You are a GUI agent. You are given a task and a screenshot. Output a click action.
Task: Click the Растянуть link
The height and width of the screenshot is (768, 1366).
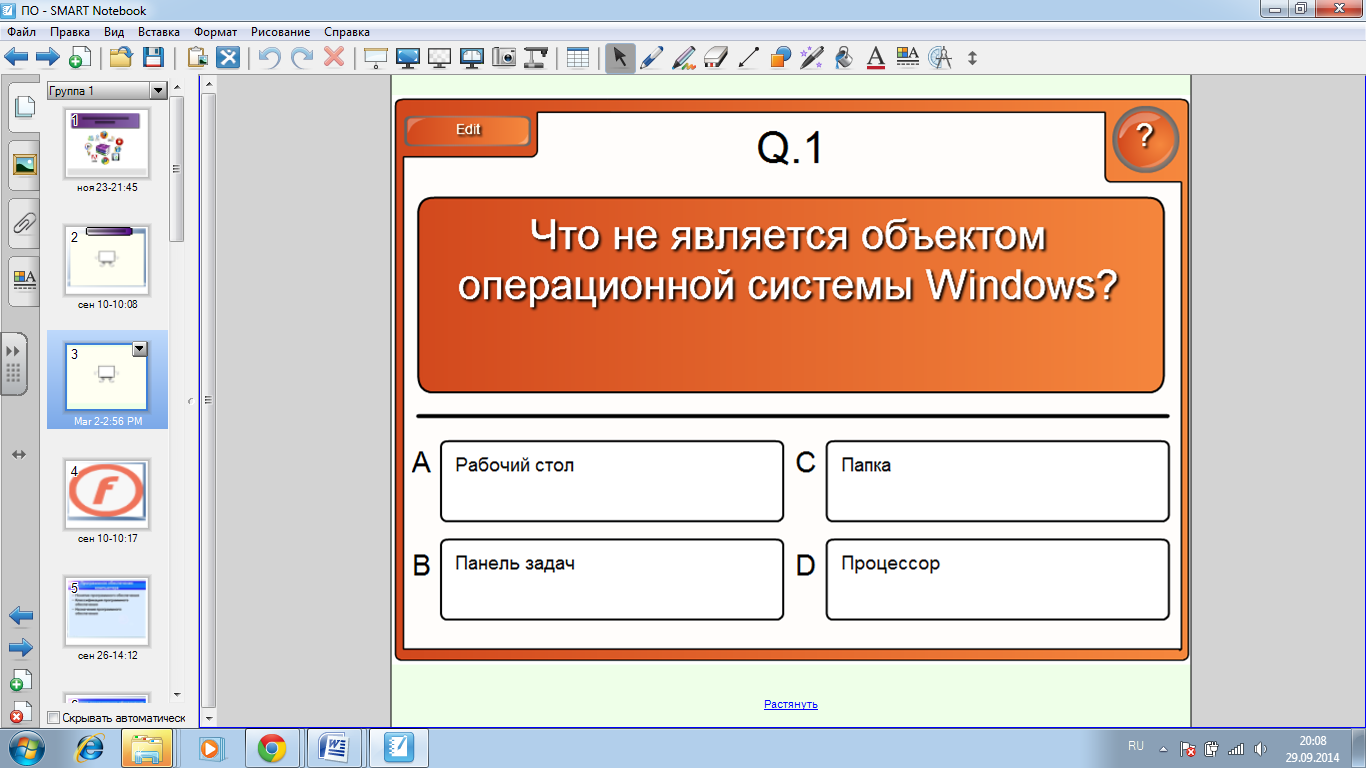tap(791, 704)
